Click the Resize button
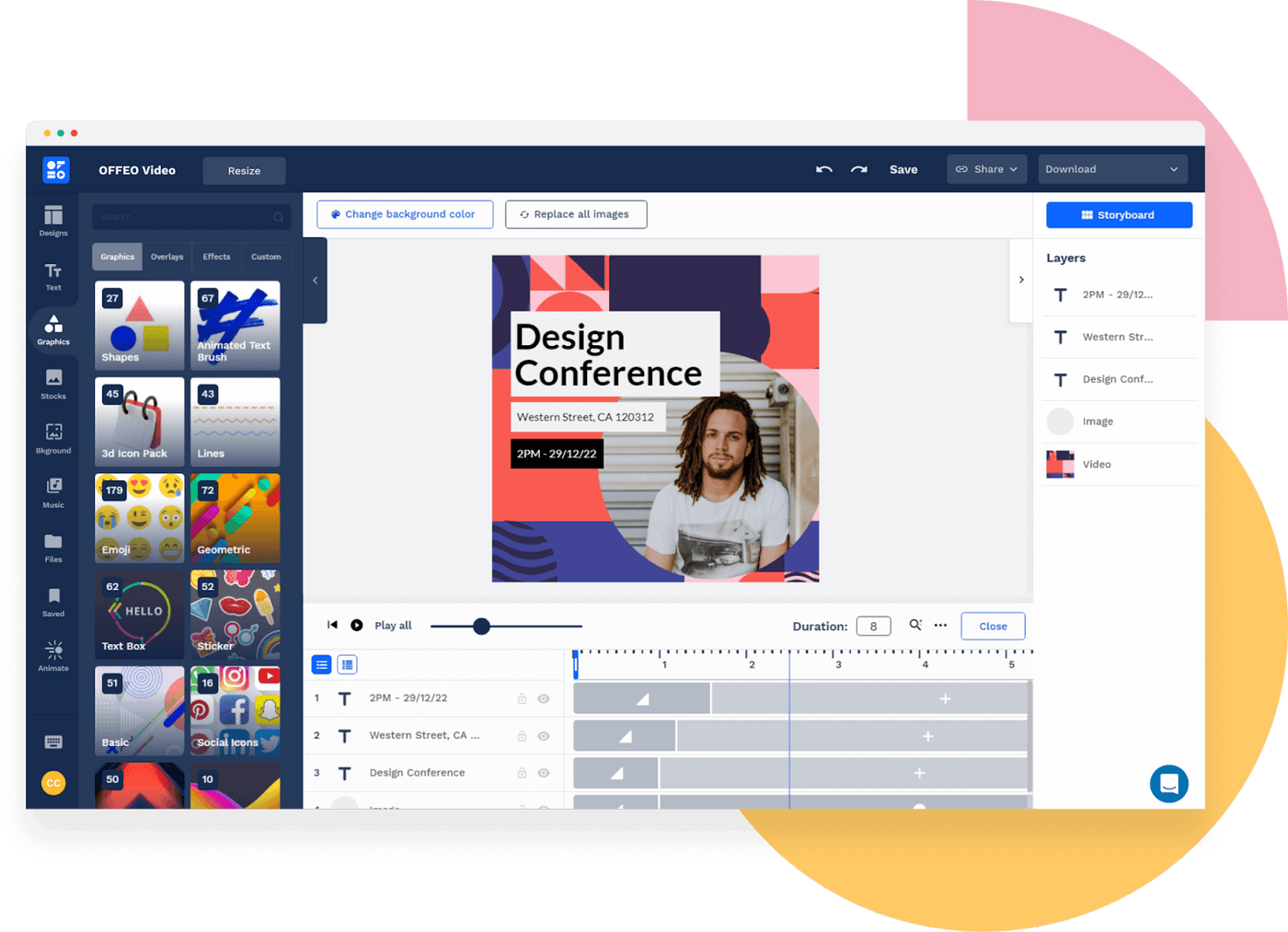This screenshot has width=1288, height=932. [x=244, y=170]
